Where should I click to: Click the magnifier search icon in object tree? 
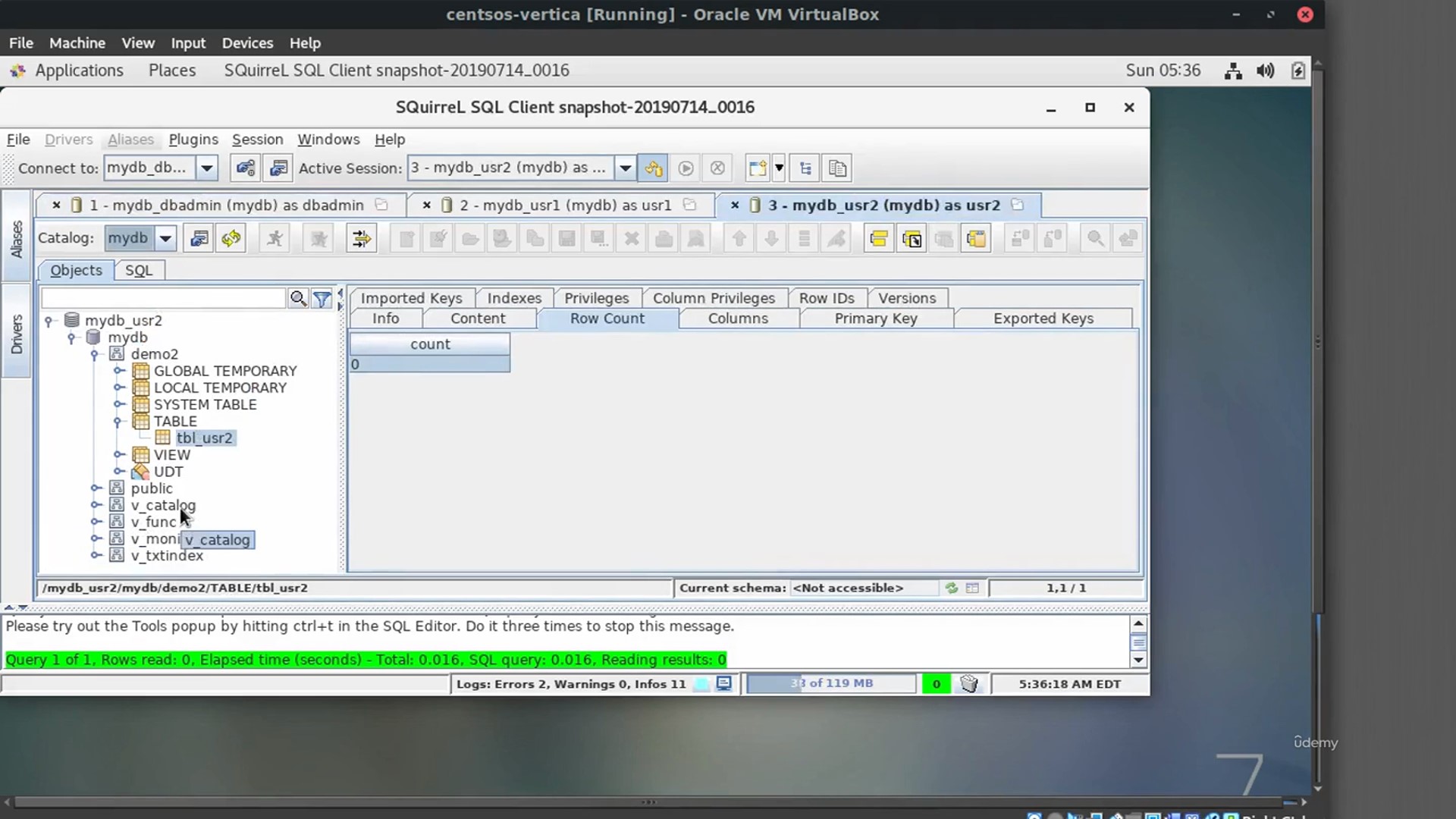pos(298,299)
